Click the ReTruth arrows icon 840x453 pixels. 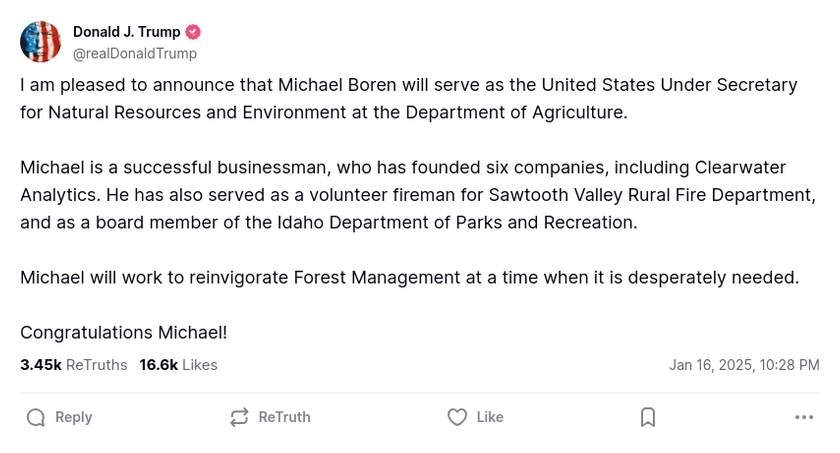tap(239, 417)
